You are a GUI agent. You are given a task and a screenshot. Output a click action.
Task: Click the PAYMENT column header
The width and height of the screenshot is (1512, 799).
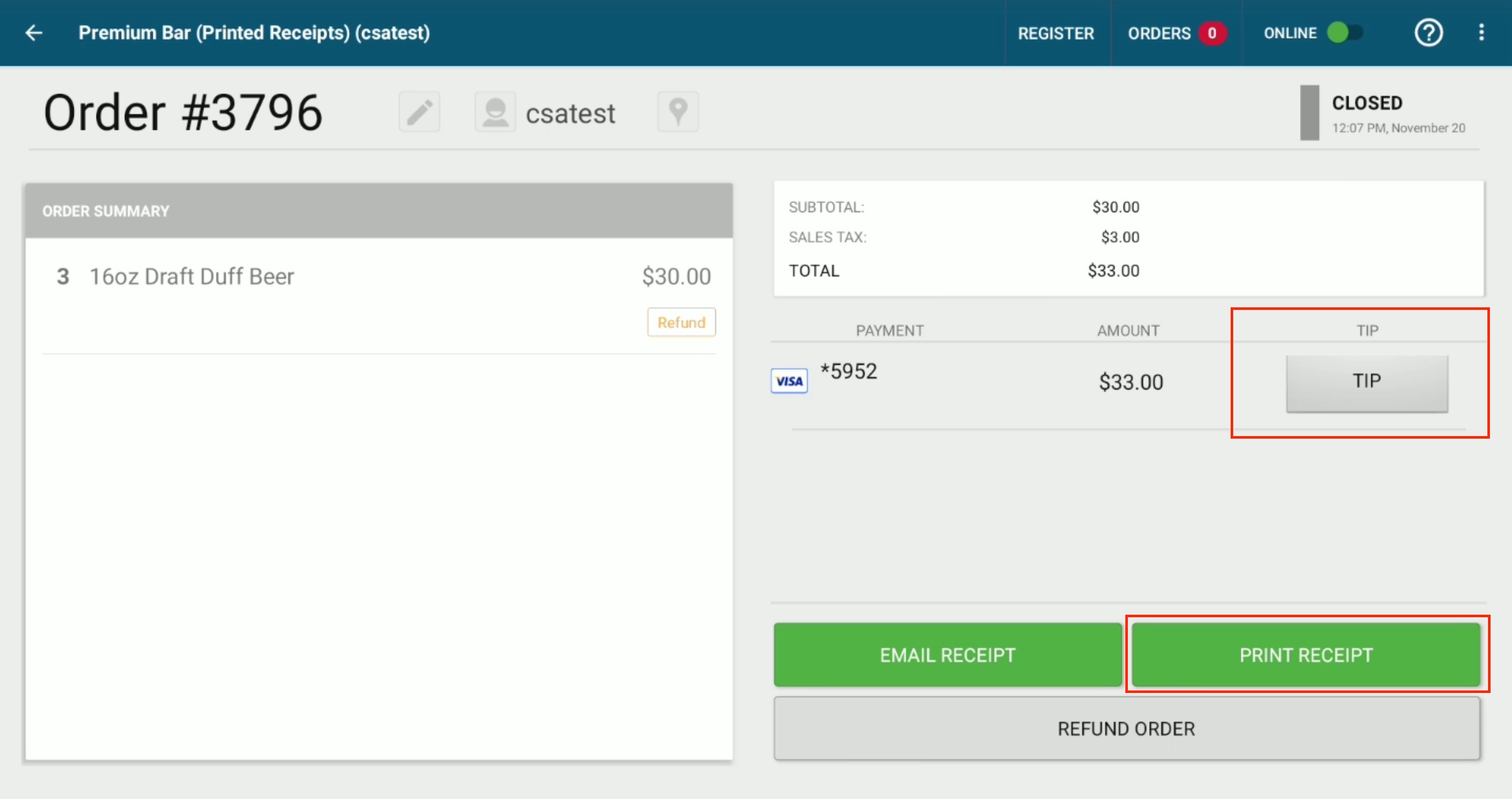889,331
